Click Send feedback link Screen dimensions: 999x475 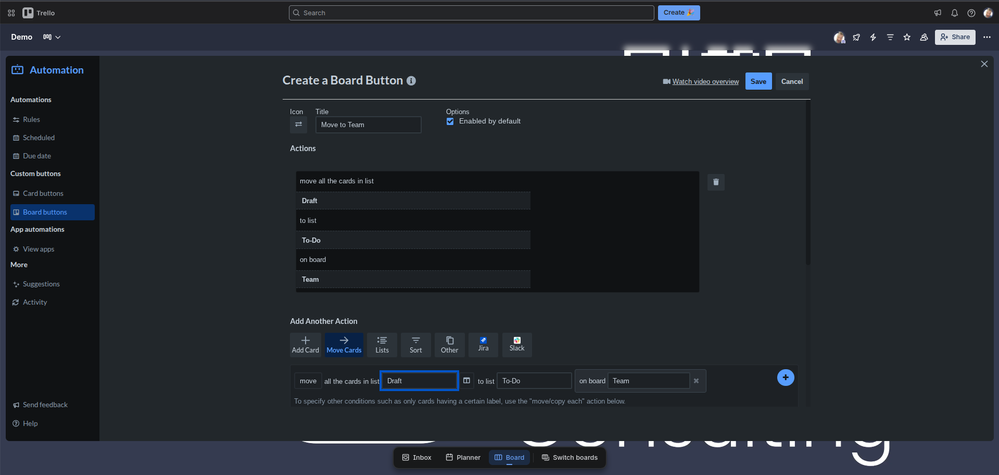(x=45, y=405)
